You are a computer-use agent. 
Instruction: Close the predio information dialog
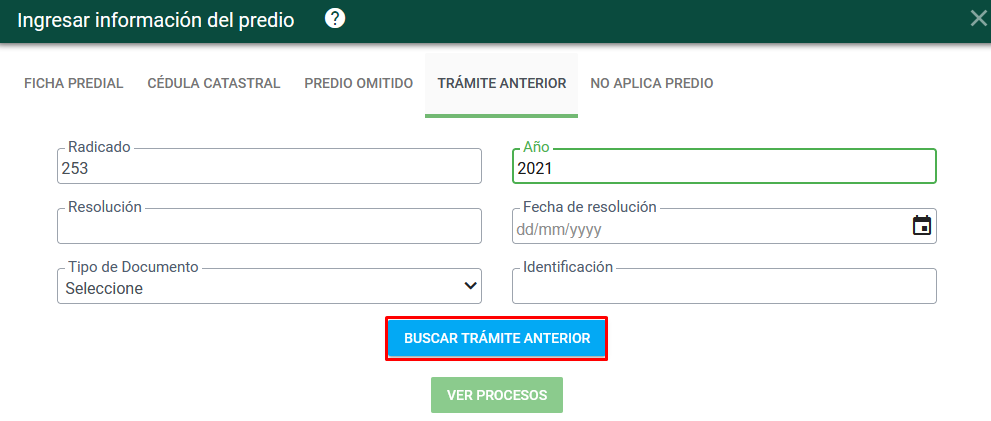[x=978, y=18]
